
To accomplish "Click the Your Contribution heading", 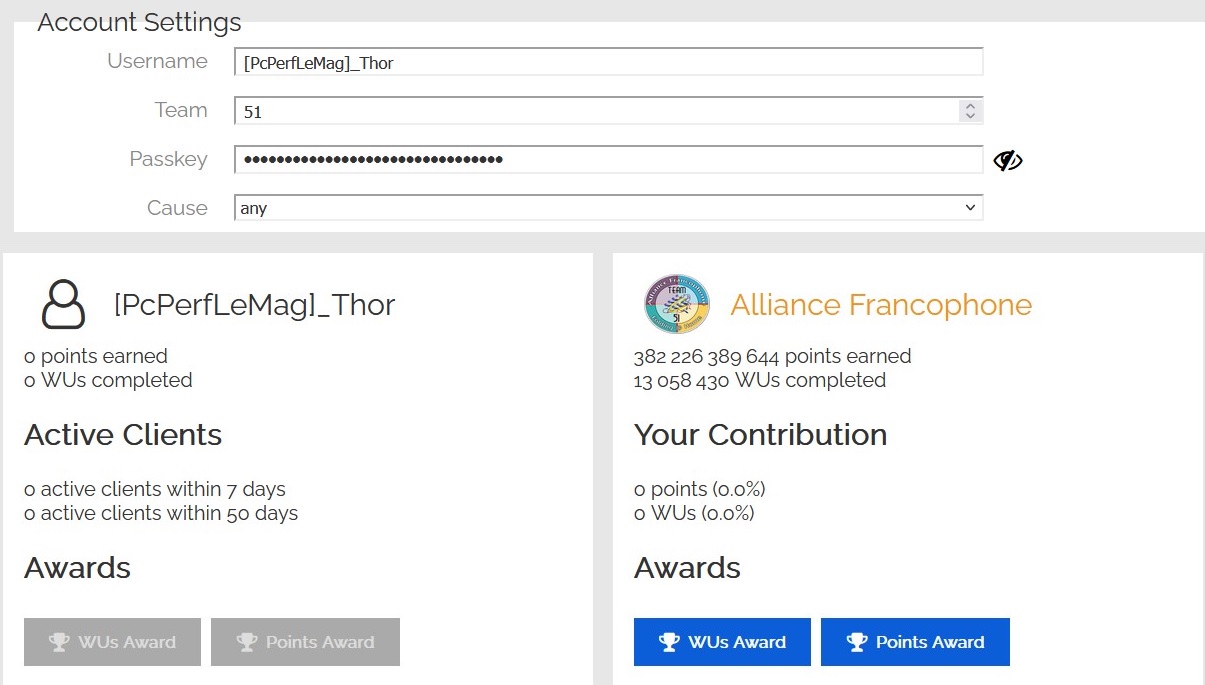I will pyautogui.click(x=760, y=435).
